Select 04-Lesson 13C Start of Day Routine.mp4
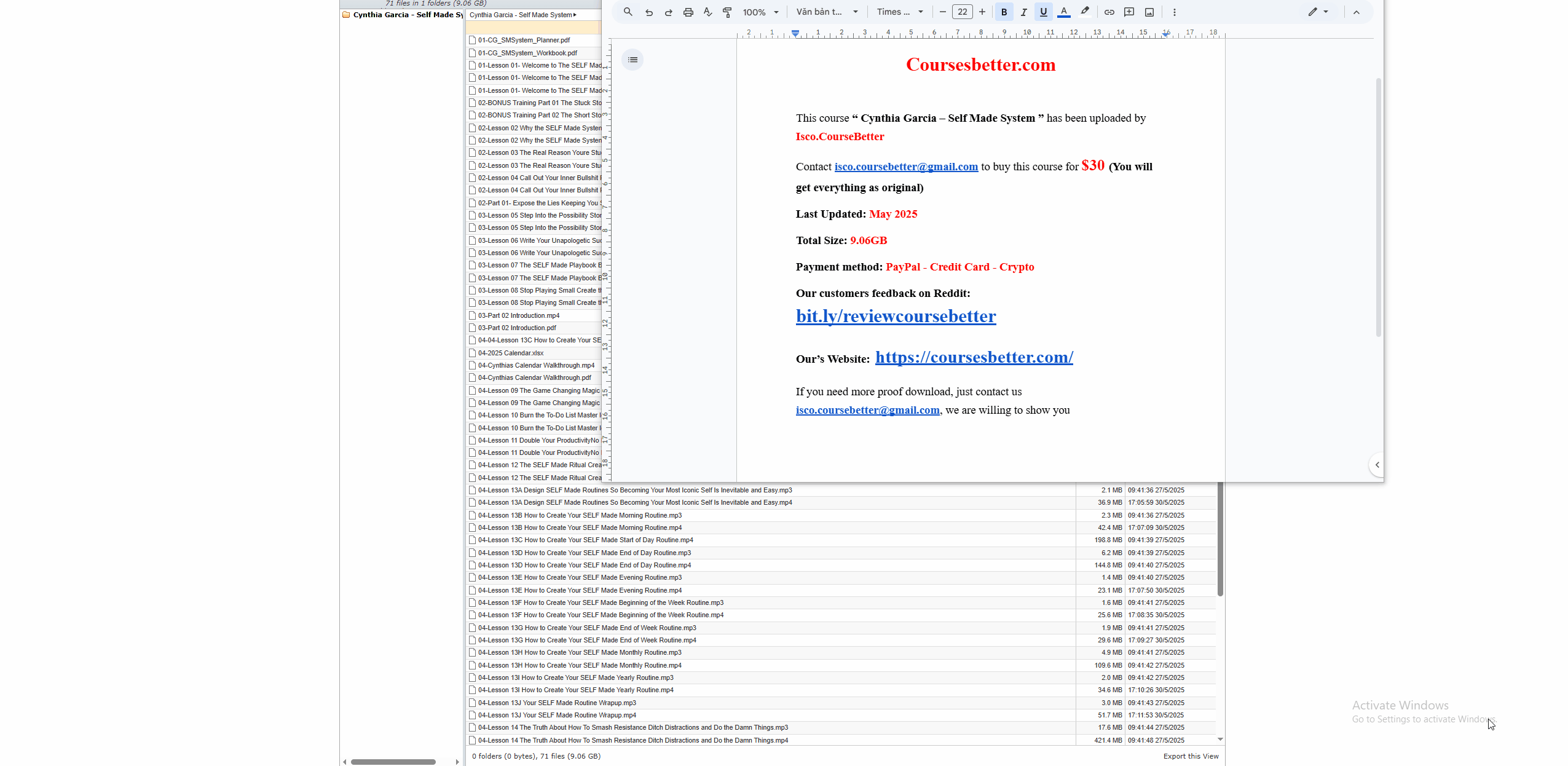1568x766 pixels. click(586, 540)
